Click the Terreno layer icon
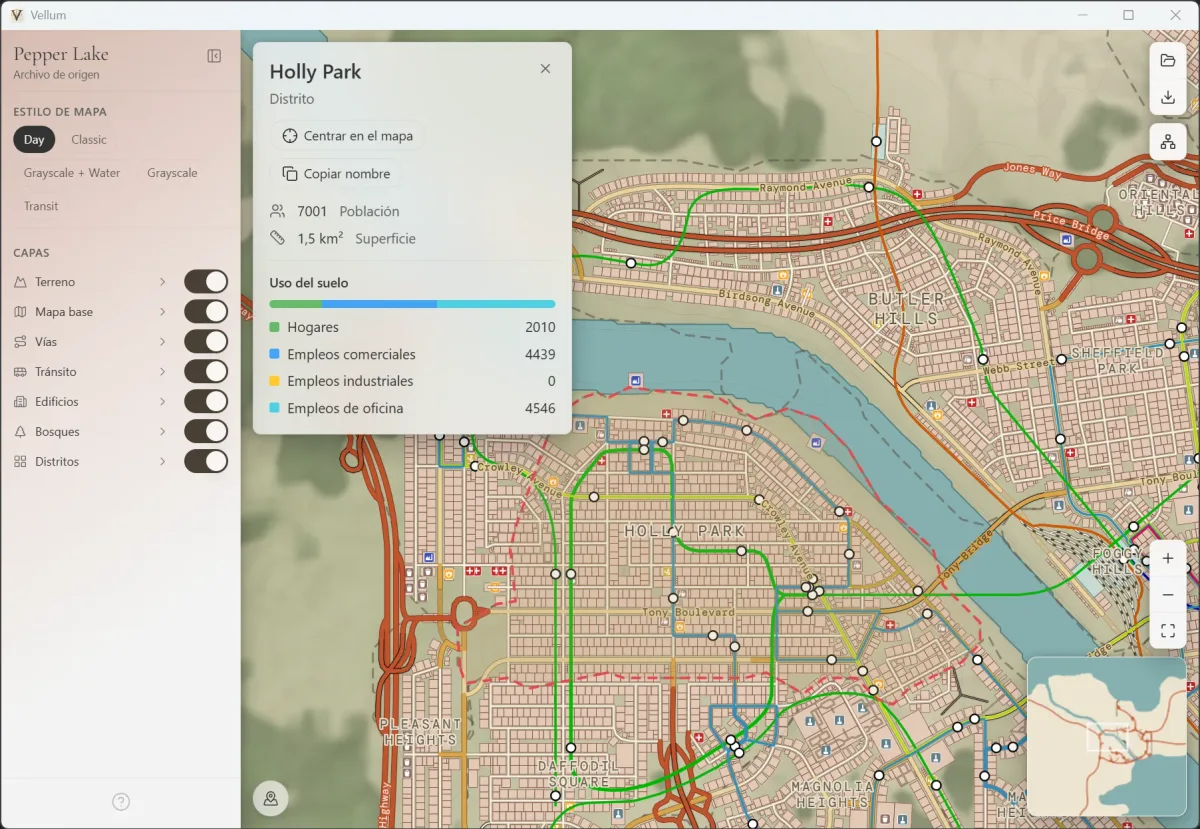 [x=20, y=282]
